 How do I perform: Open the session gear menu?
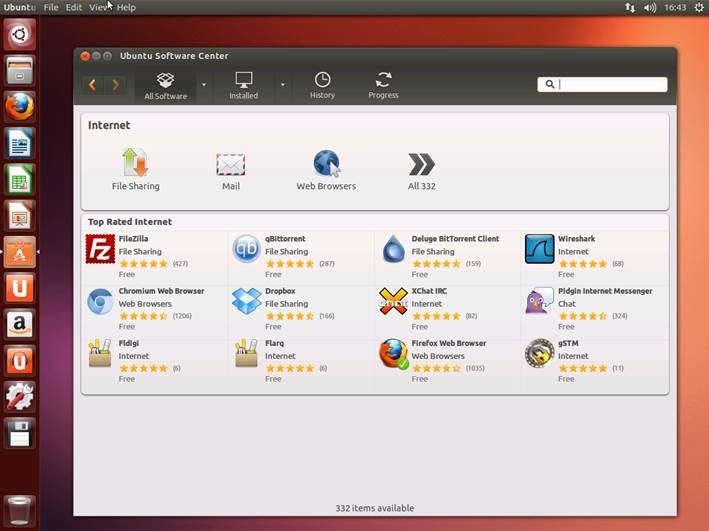click(699, 7)
